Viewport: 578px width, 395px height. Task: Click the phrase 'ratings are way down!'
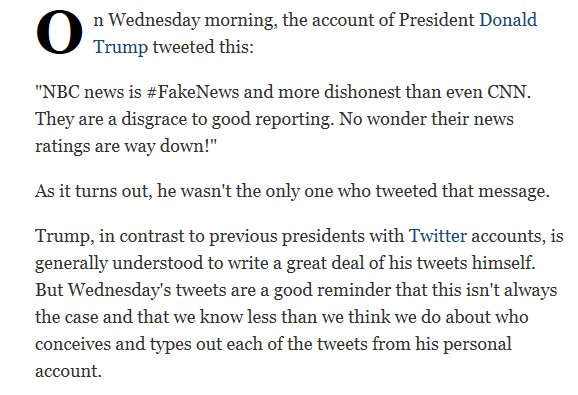(x=126, y=146)
